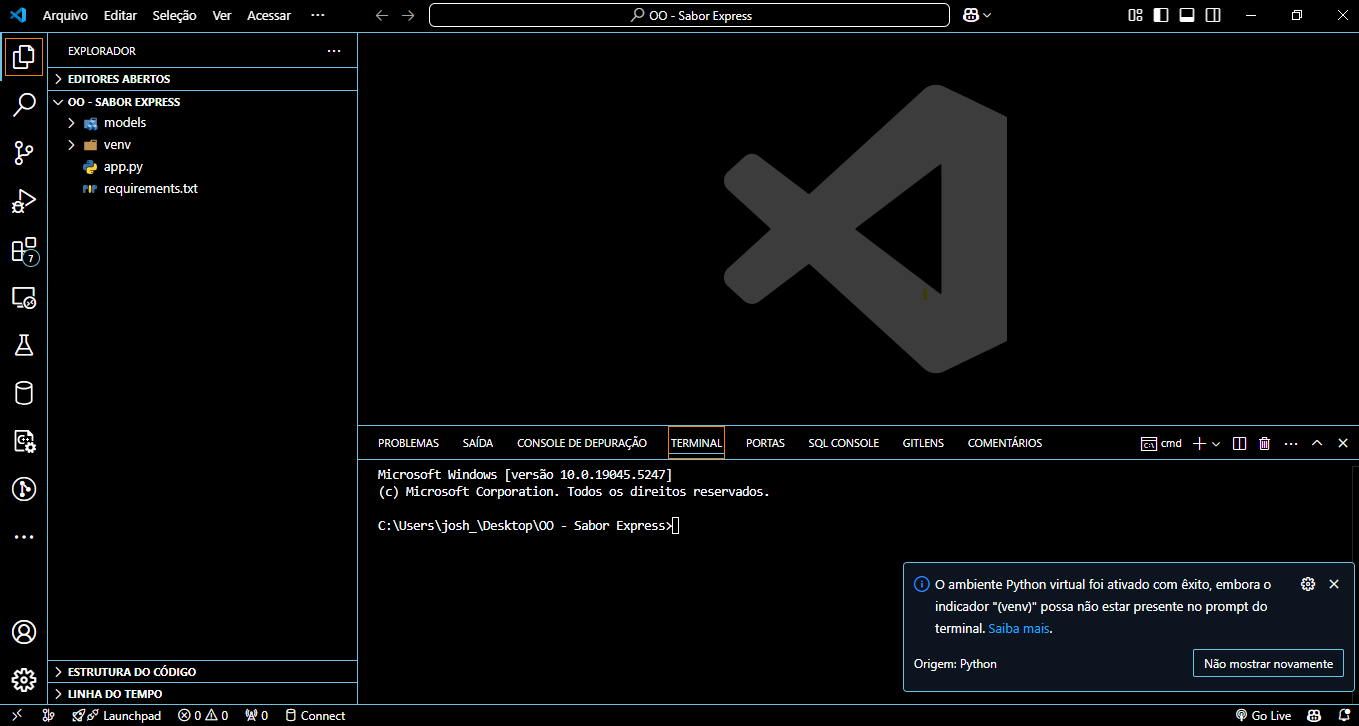Switch to the SQL Console tab

pyautogui.click(x=844, y=443)
